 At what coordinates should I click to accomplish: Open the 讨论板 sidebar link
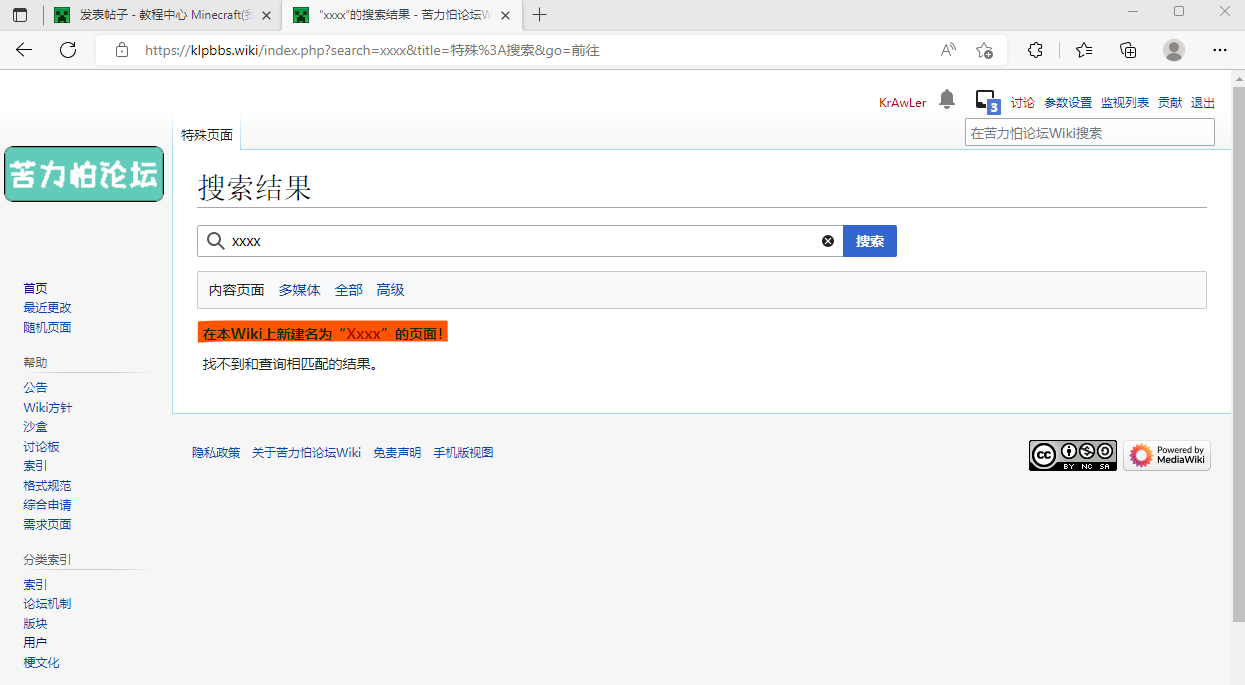(42, 446)
